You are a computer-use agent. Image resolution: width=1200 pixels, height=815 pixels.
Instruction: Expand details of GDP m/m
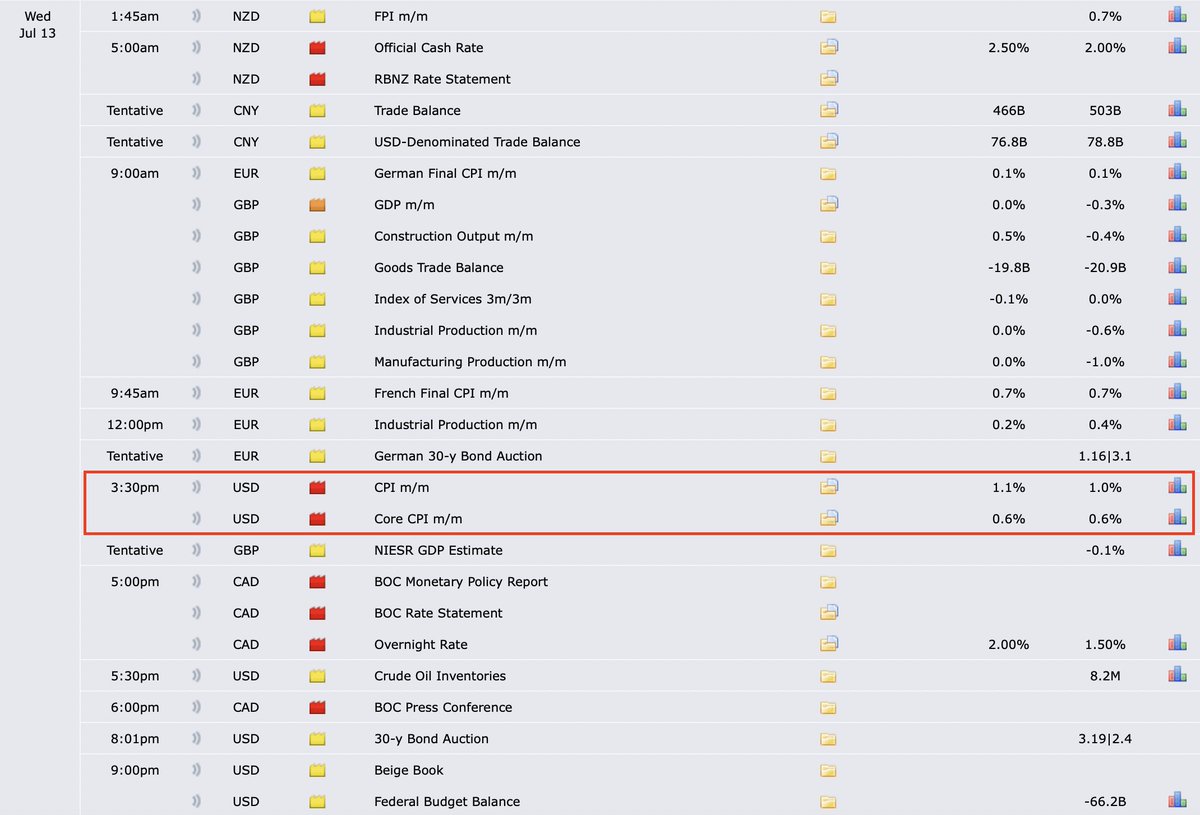tap(829, 204)
